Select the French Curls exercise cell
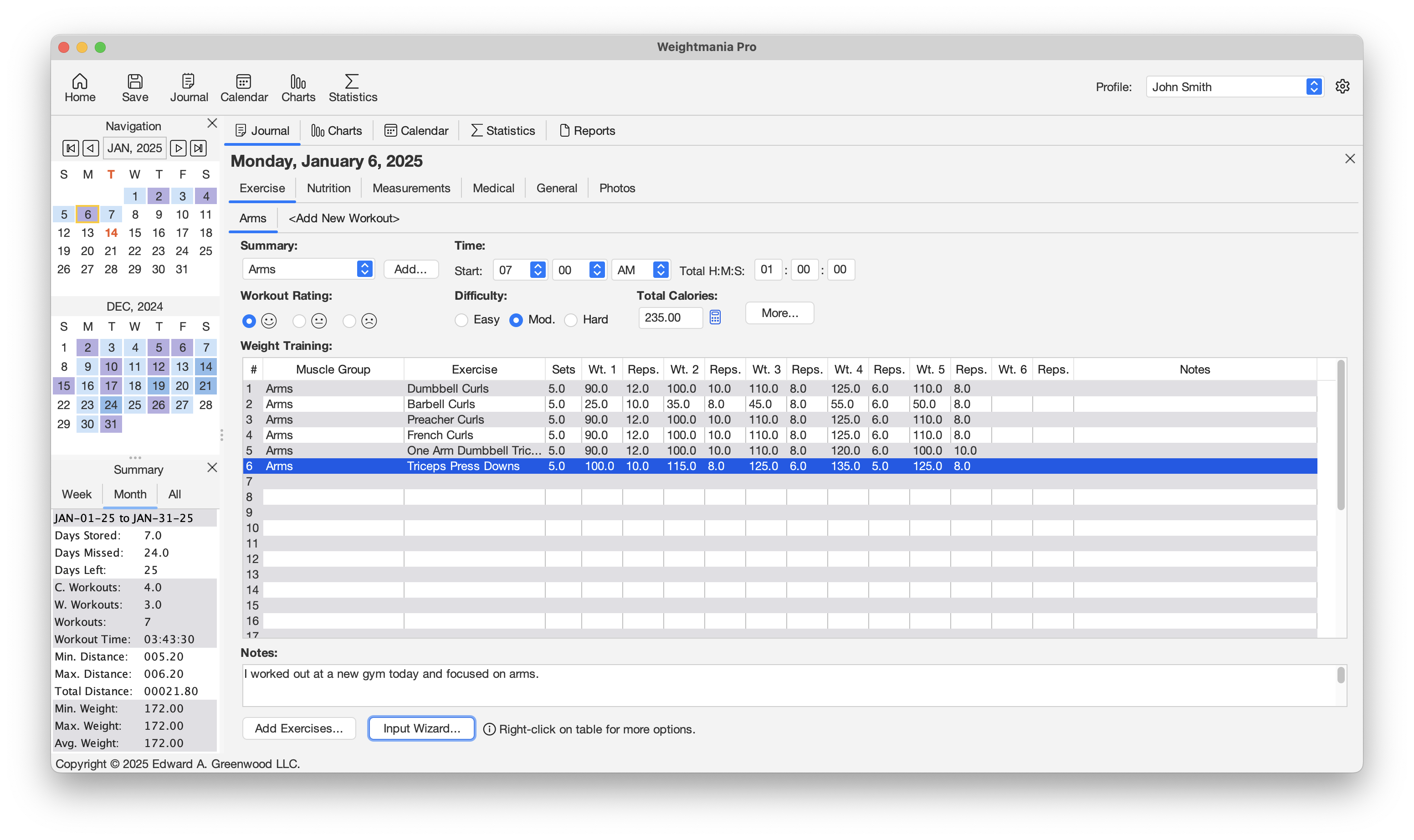The width and height of the screenshot is (1414, 840). pyautogui.click(x=474, y=435)
